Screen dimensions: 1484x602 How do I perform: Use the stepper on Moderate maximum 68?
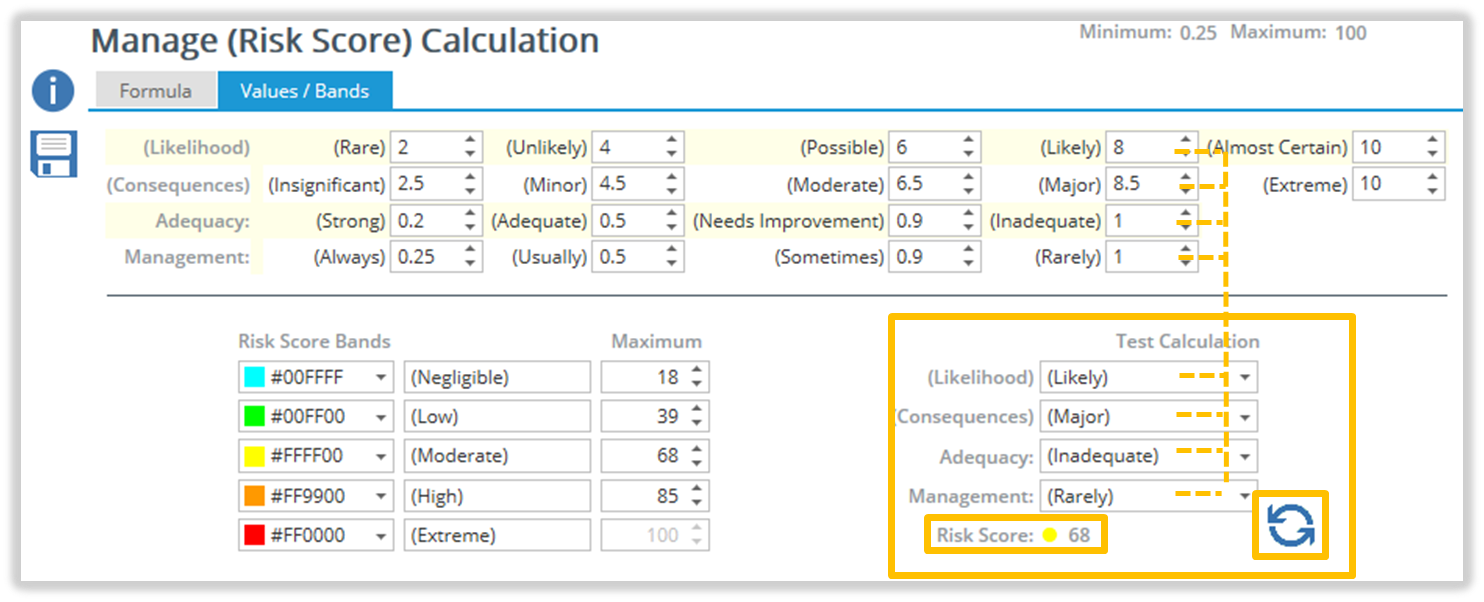coord(697,456)
